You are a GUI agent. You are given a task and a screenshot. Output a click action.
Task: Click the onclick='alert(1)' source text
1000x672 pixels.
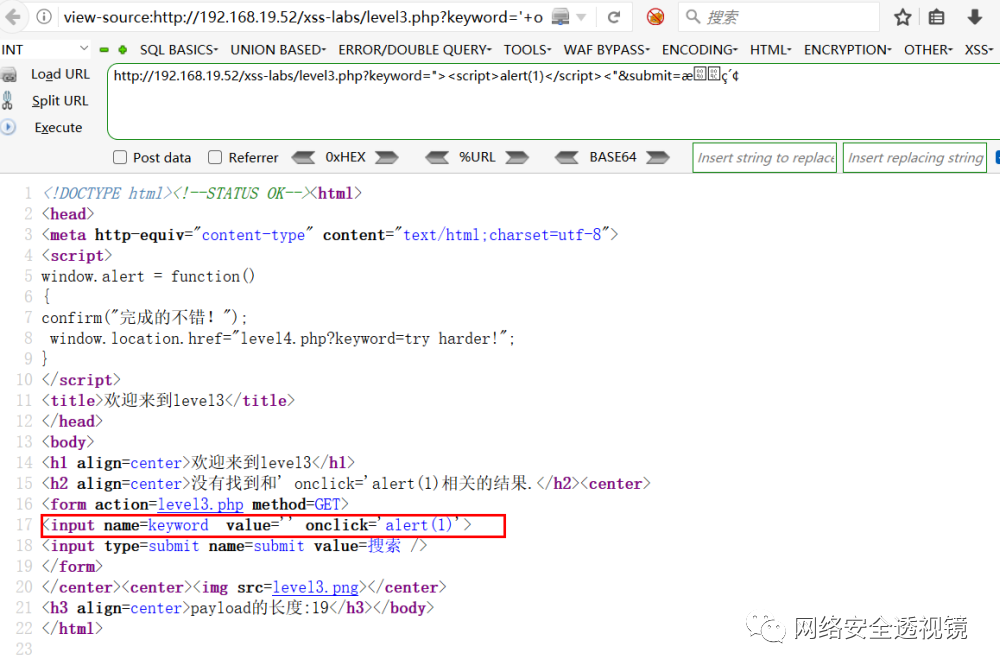pyautogui.click(x=383, y=525)
